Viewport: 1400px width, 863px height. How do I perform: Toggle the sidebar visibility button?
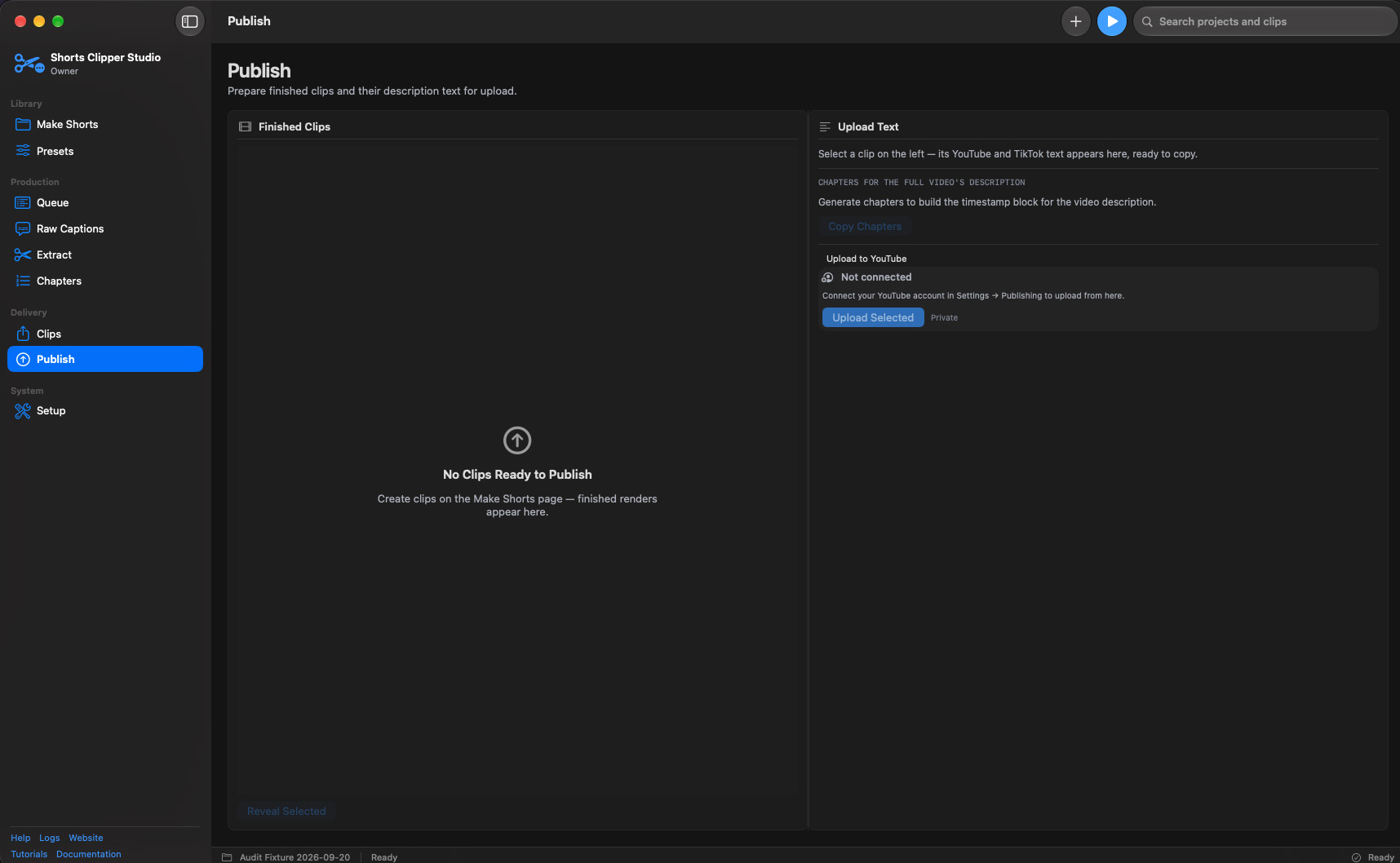pyautogui.click(x=190, y=21)
